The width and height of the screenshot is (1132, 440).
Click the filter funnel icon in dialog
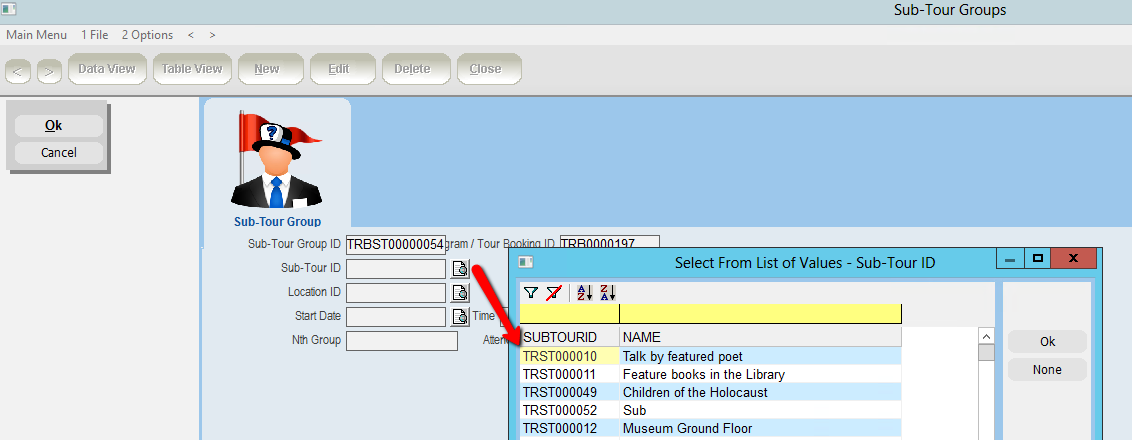[x=531, y=292]
